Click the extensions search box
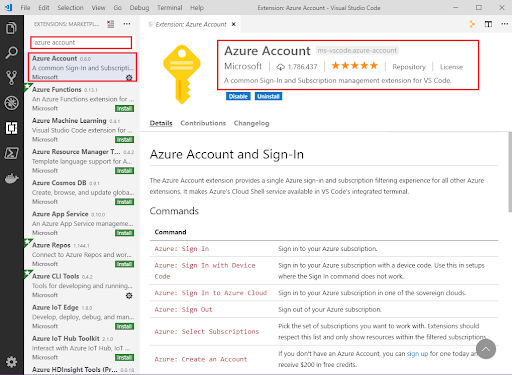The width and height of the screenshot is (512, 375). [x=81, y=43]
